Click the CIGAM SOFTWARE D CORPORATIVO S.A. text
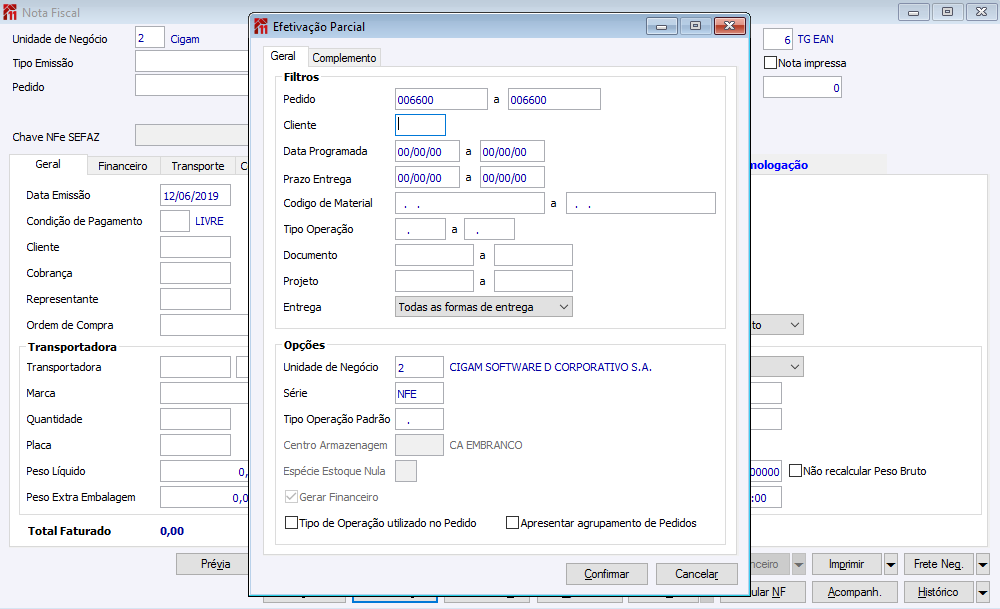Image resolution: width=1000 pixels, height=609 pixels. (x=550, y=367)
